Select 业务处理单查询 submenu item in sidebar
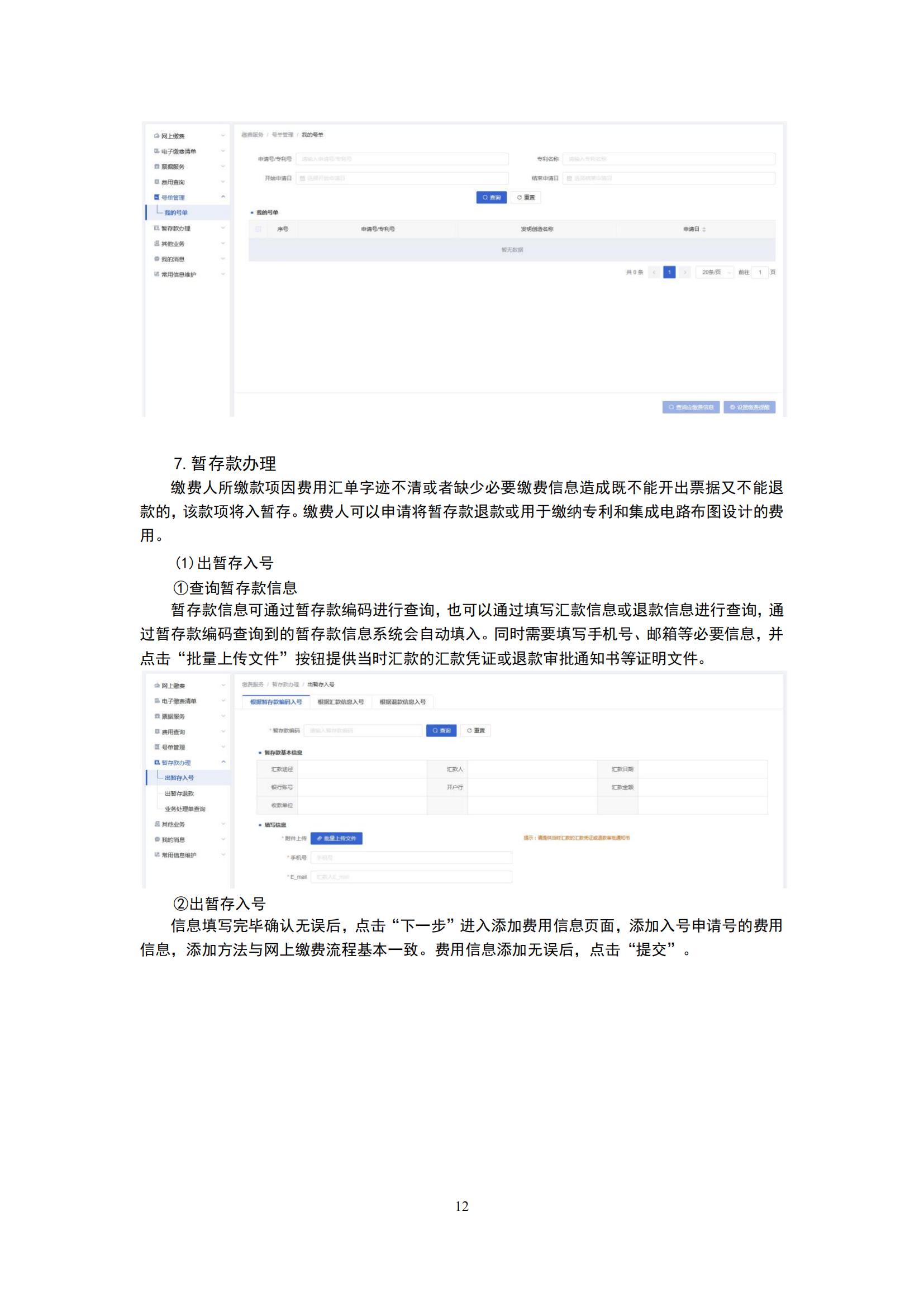Image resolution: width=924 pixels, height=1307 pixels. click(x=185, y=809)
